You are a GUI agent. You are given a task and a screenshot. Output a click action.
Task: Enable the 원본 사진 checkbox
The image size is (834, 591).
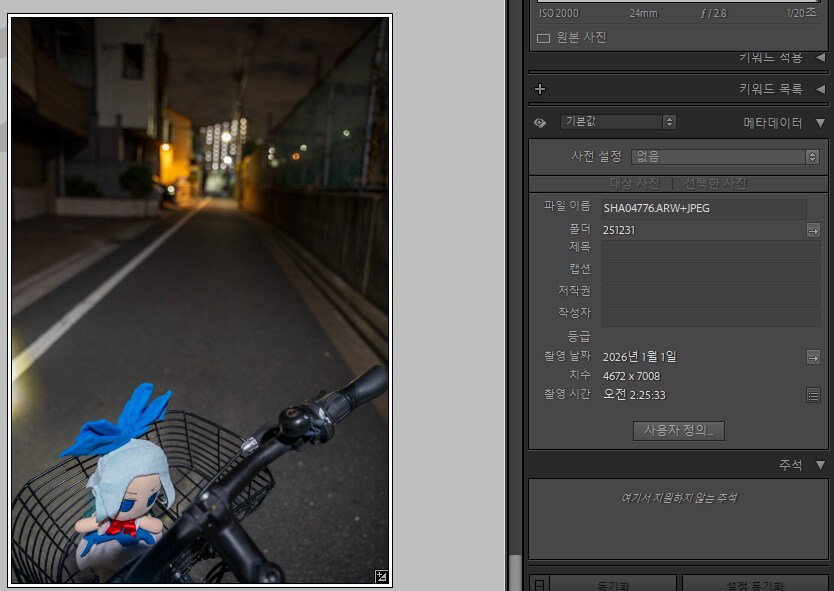tap(544, 38)
